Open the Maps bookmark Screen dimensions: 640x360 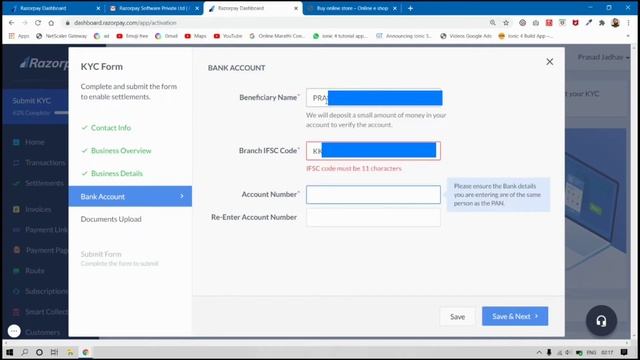[196, 36]
